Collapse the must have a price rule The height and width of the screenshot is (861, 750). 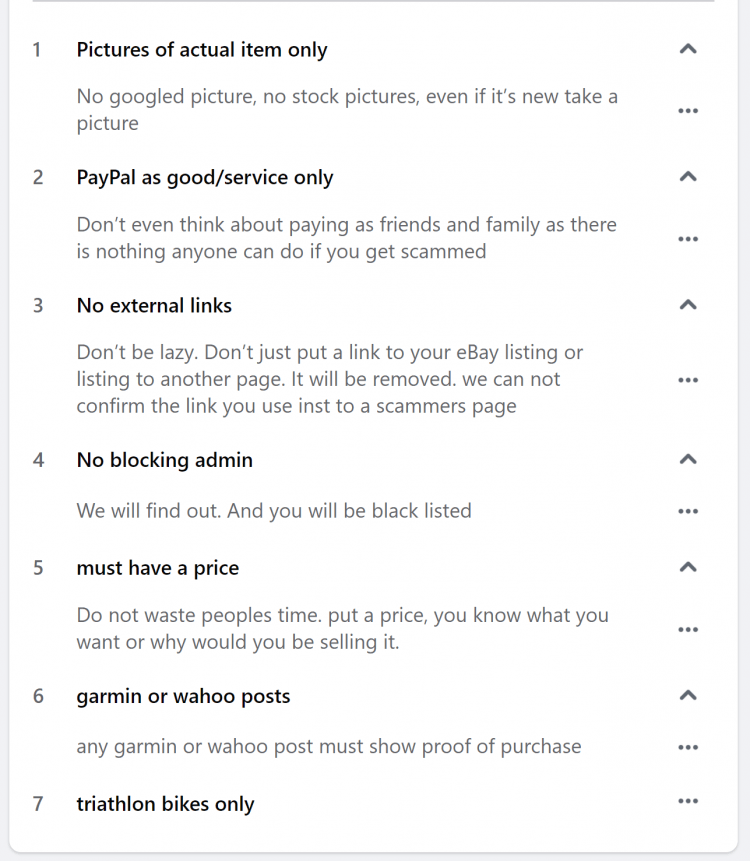[687, 566]
